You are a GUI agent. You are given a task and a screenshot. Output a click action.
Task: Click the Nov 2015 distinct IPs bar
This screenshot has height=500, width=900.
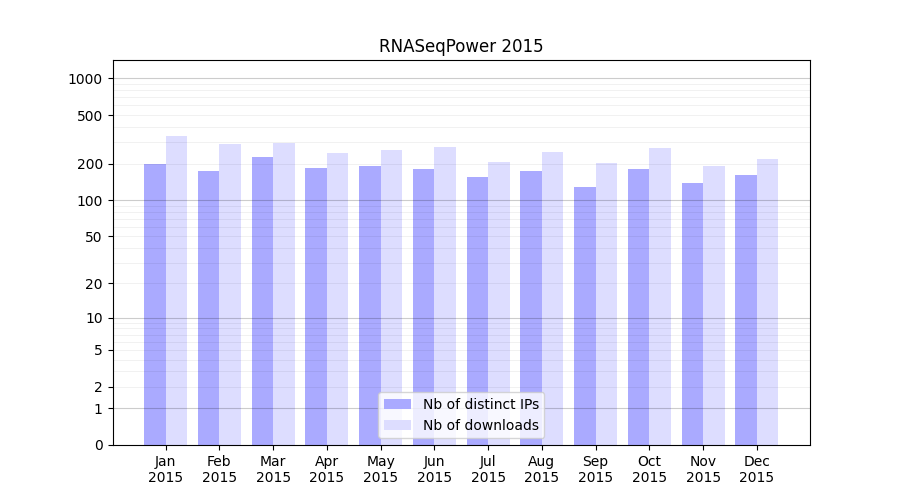tap(692, 313)
